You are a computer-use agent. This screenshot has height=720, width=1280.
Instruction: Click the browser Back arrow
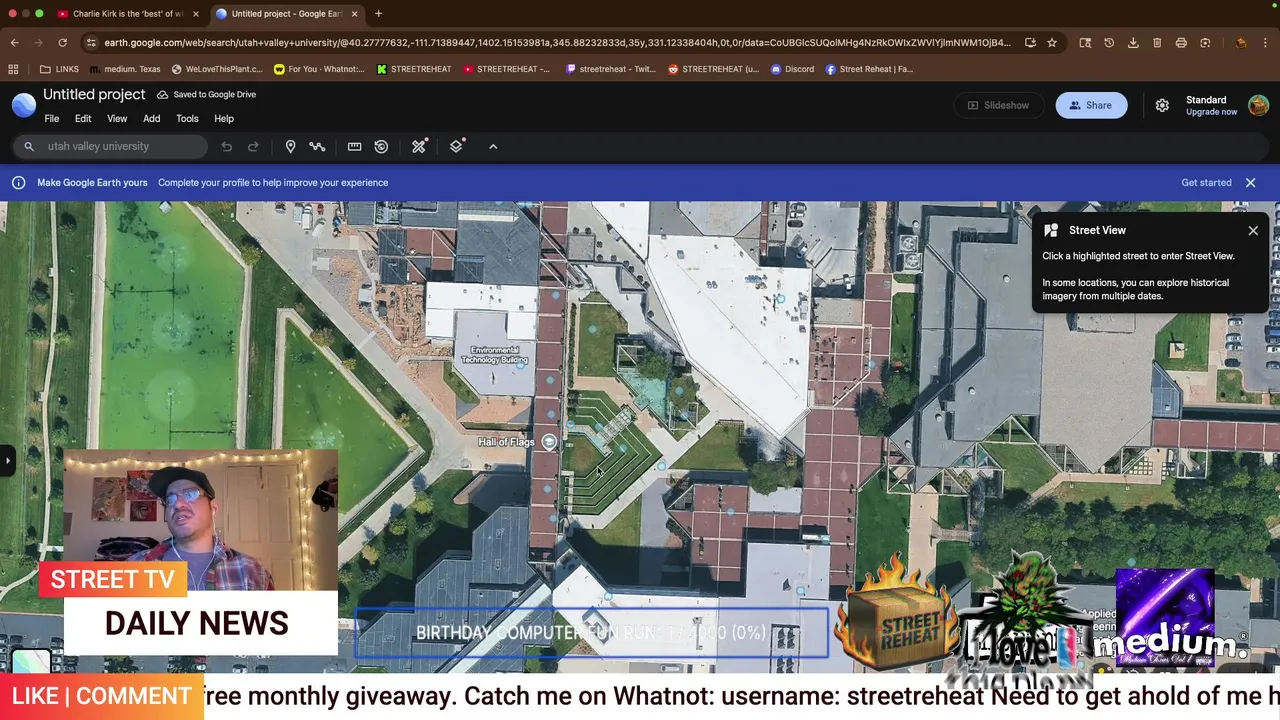tap(14, 43)
